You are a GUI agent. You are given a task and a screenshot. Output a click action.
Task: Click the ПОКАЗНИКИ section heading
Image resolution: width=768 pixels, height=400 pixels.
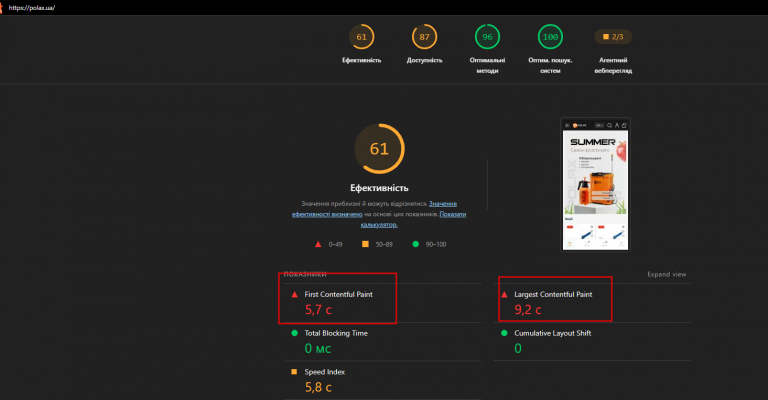(305, 274)
